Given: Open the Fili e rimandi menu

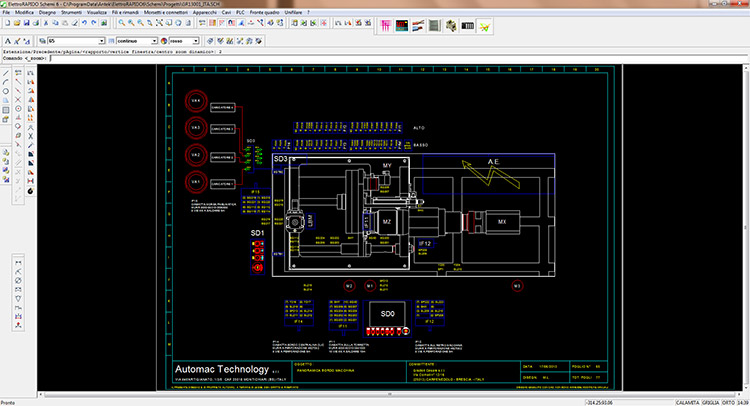Looking at the screenshot, I should (x=125, y=12).
